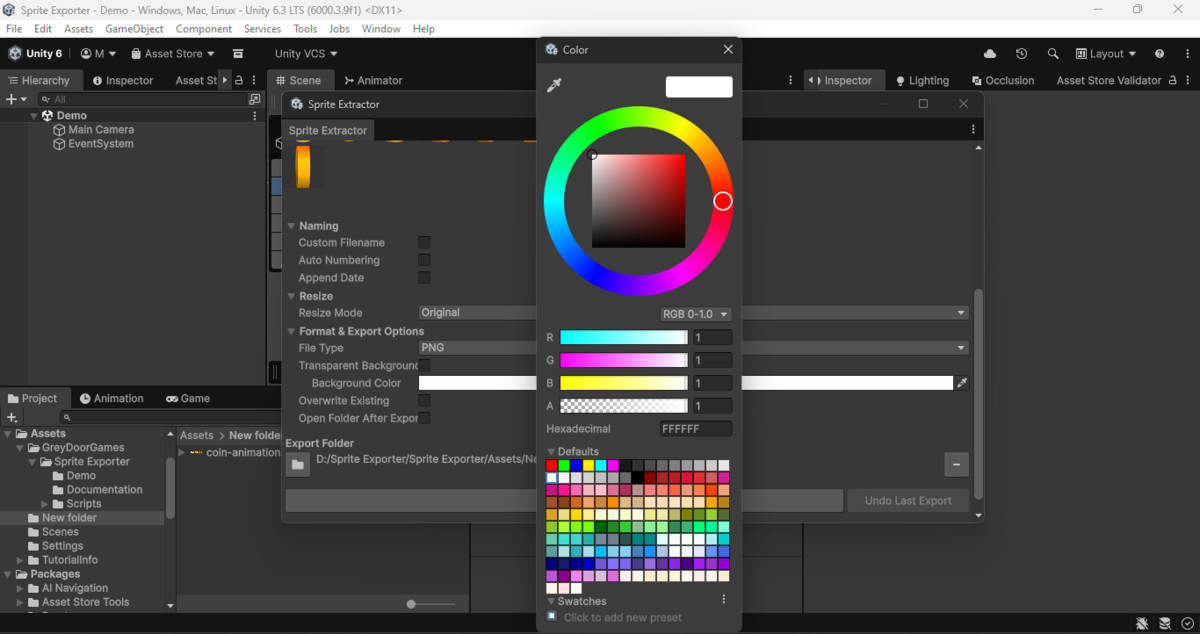The height and width of the screenshot is (634, 1200).
Task: Open the Resize Mode Original dropdown
Action: pos(694,313)
